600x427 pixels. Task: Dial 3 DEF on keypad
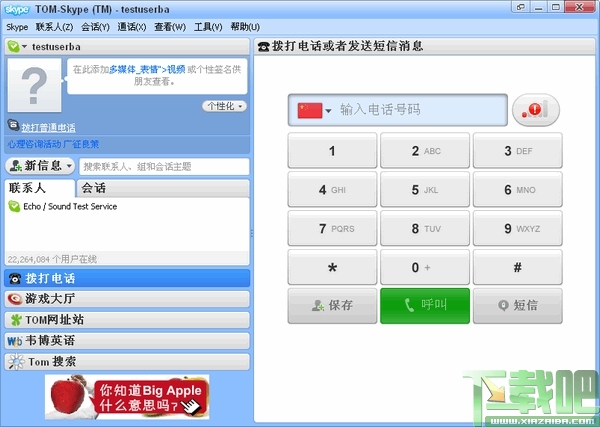click(x=517, y=151)
